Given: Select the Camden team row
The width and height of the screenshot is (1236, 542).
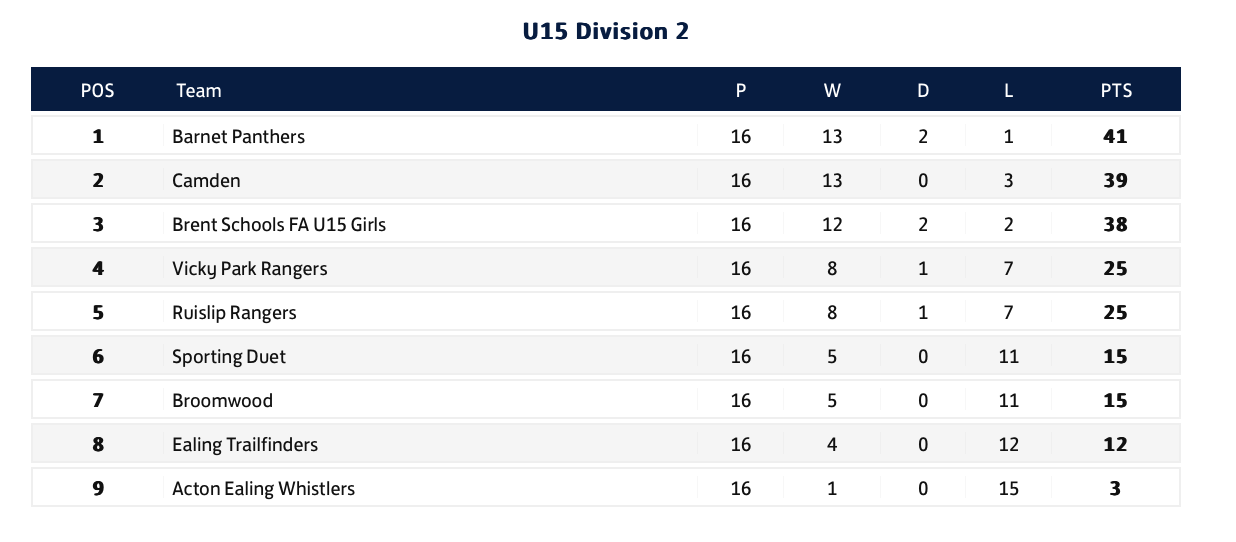Looking at the screenshot, I should 206,180.
